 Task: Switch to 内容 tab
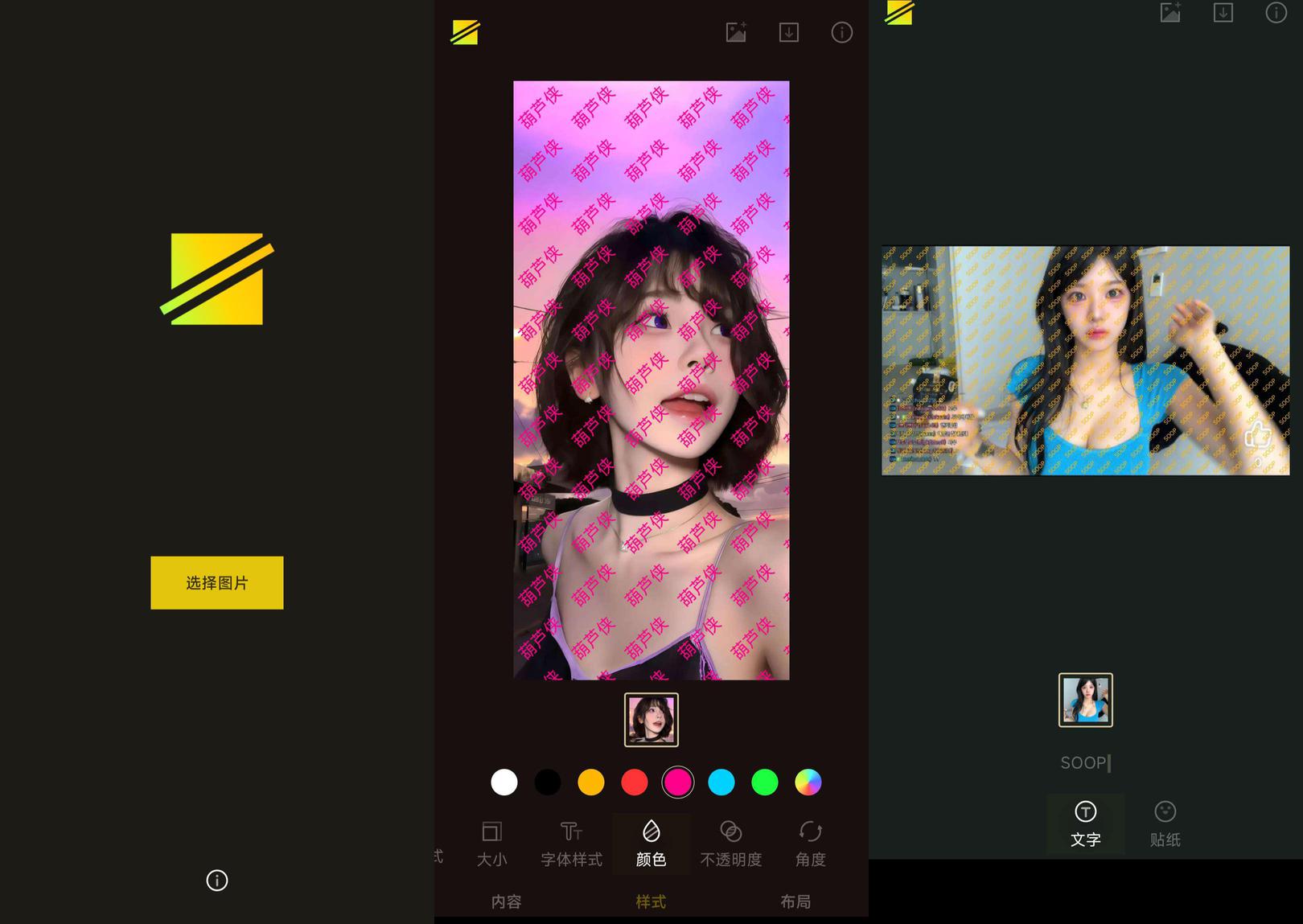point(506,901)
